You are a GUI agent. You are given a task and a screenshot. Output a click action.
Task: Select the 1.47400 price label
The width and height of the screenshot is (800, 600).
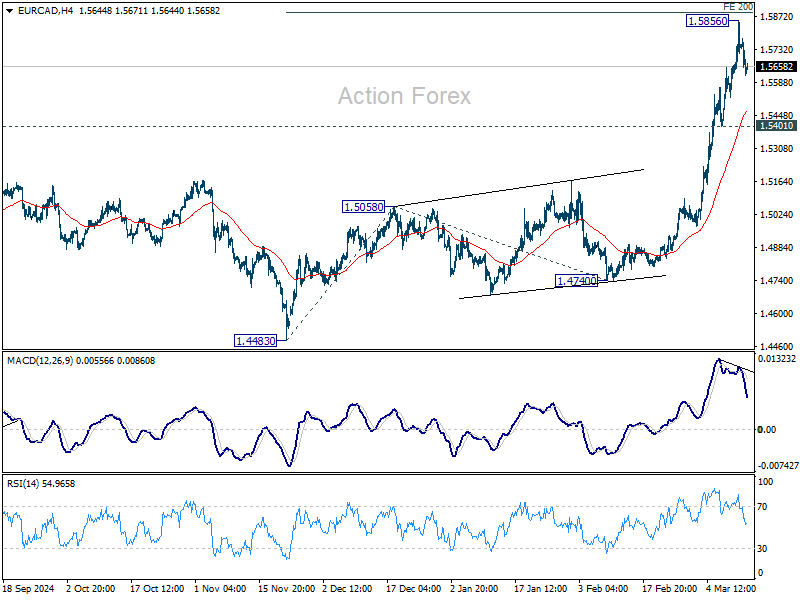coord(576,281)
